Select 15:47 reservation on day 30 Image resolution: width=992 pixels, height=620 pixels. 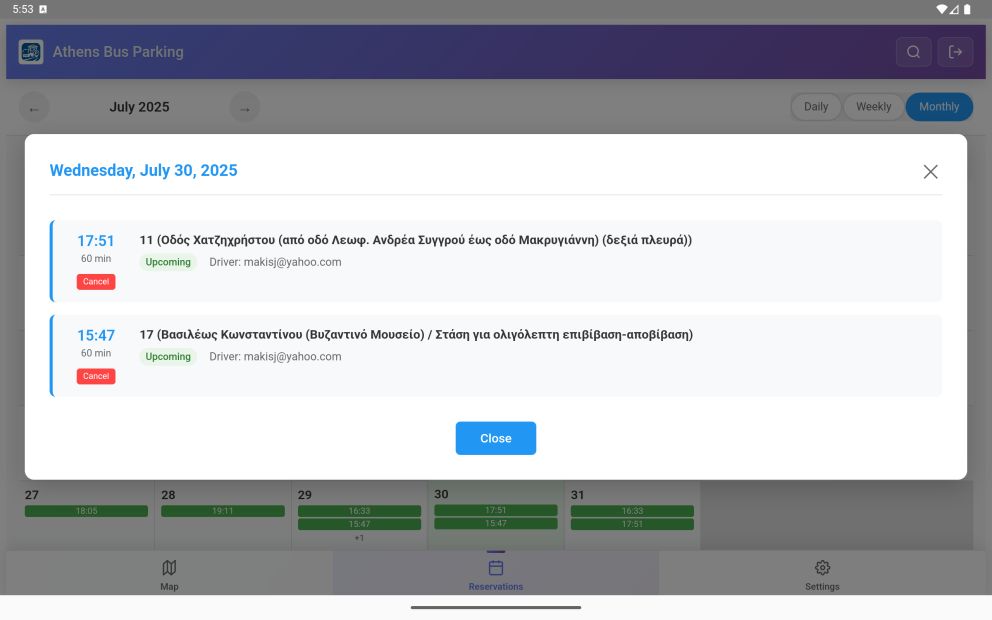pyautogui.click(x=495, y=523)
